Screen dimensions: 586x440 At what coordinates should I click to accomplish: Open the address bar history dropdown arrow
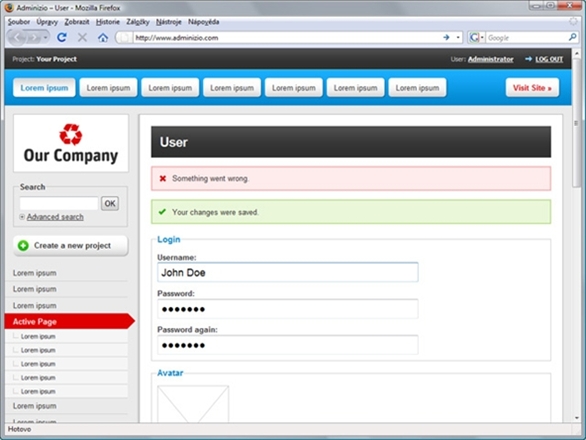point(458,37)
